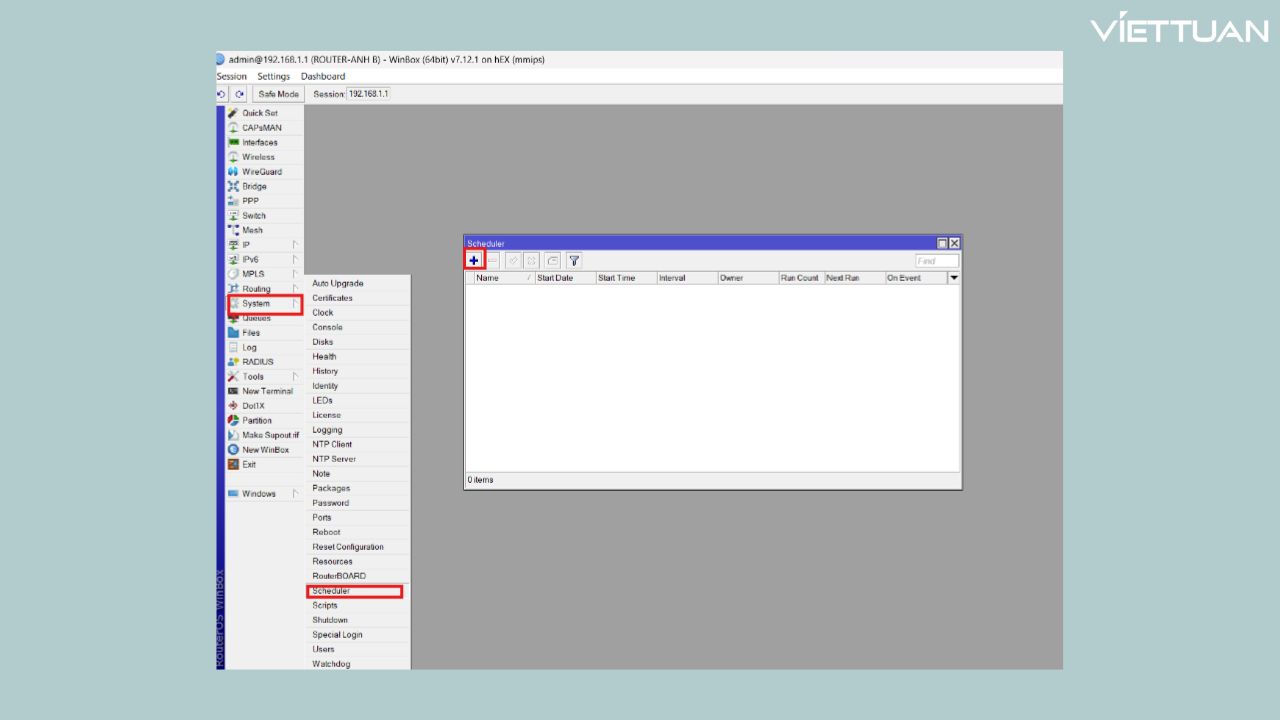Click the Find field in Scheduler window

point(936,261)
